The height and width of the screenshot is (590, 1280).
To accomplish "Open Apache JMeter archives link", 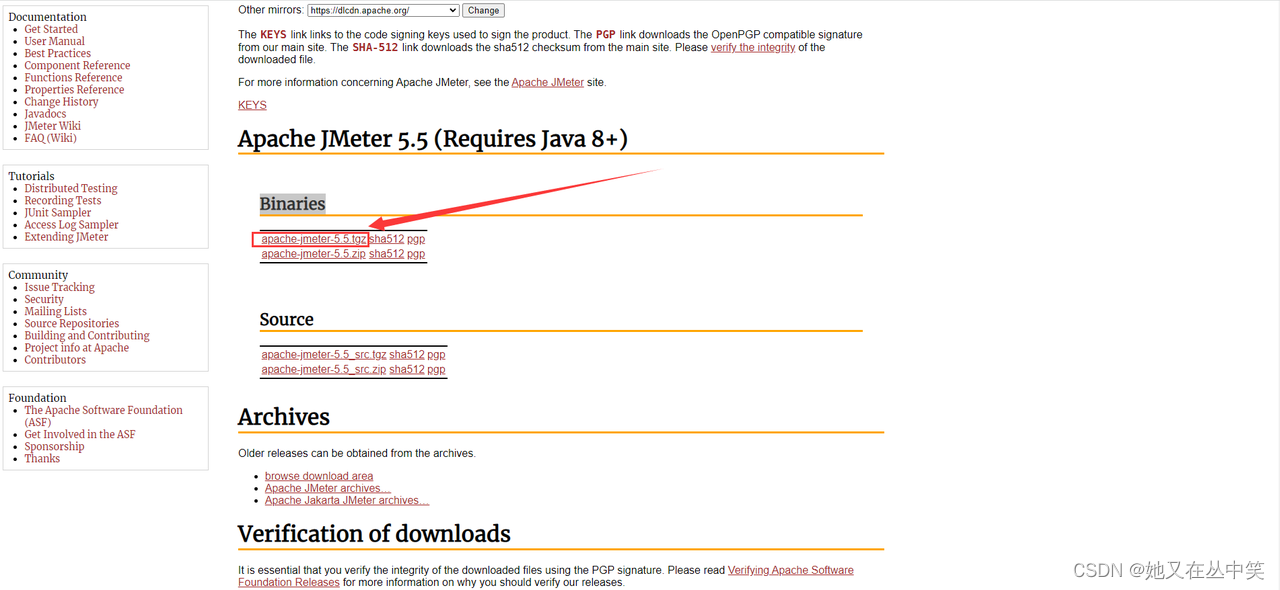I will [x=328, y=488].
